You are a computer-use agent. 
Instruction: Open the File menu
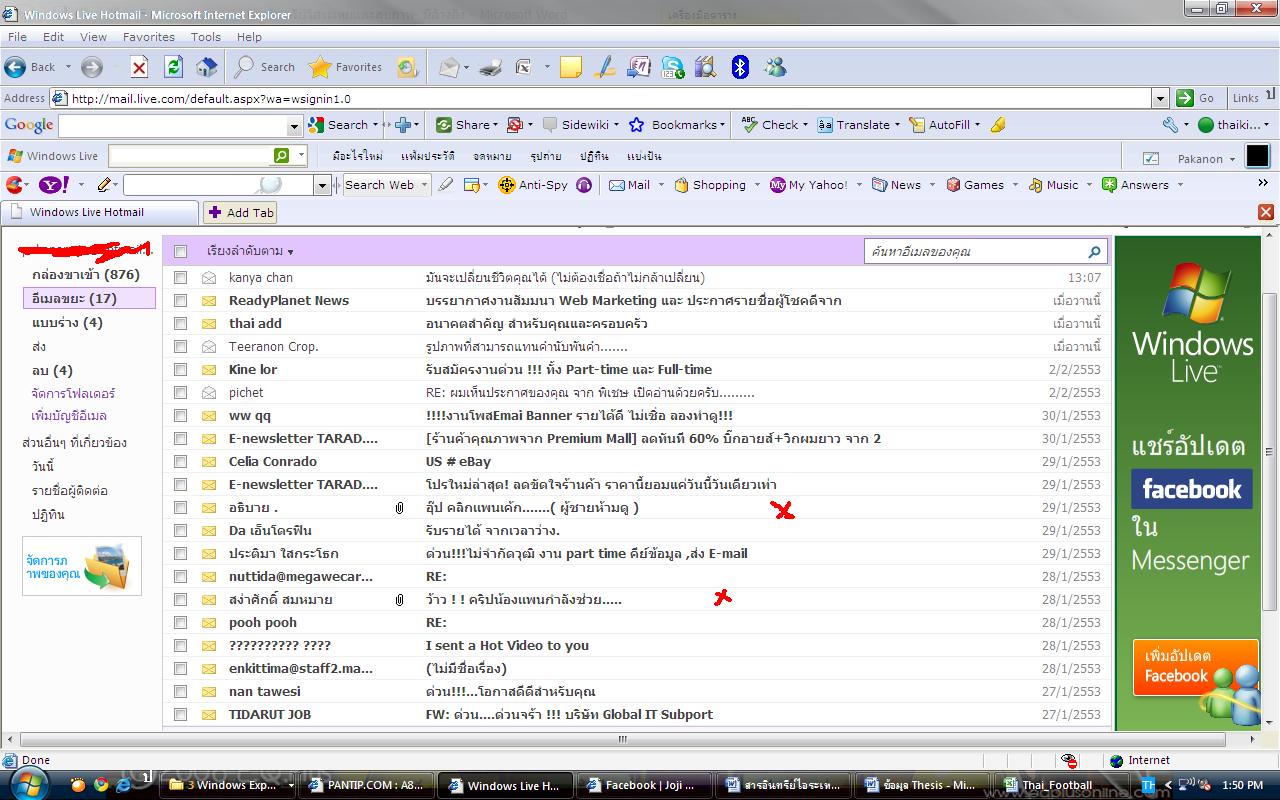click(x=17, y=37)
